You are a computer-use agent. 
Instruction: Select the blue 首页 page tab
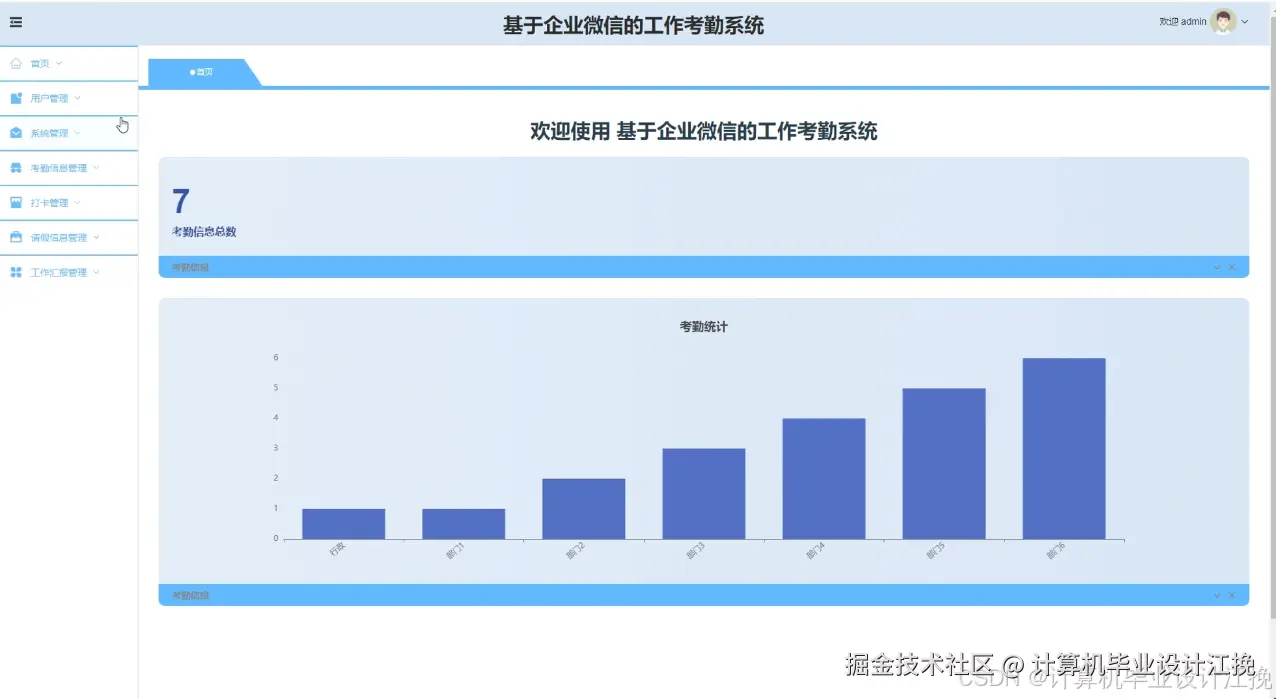coord(203,72)
